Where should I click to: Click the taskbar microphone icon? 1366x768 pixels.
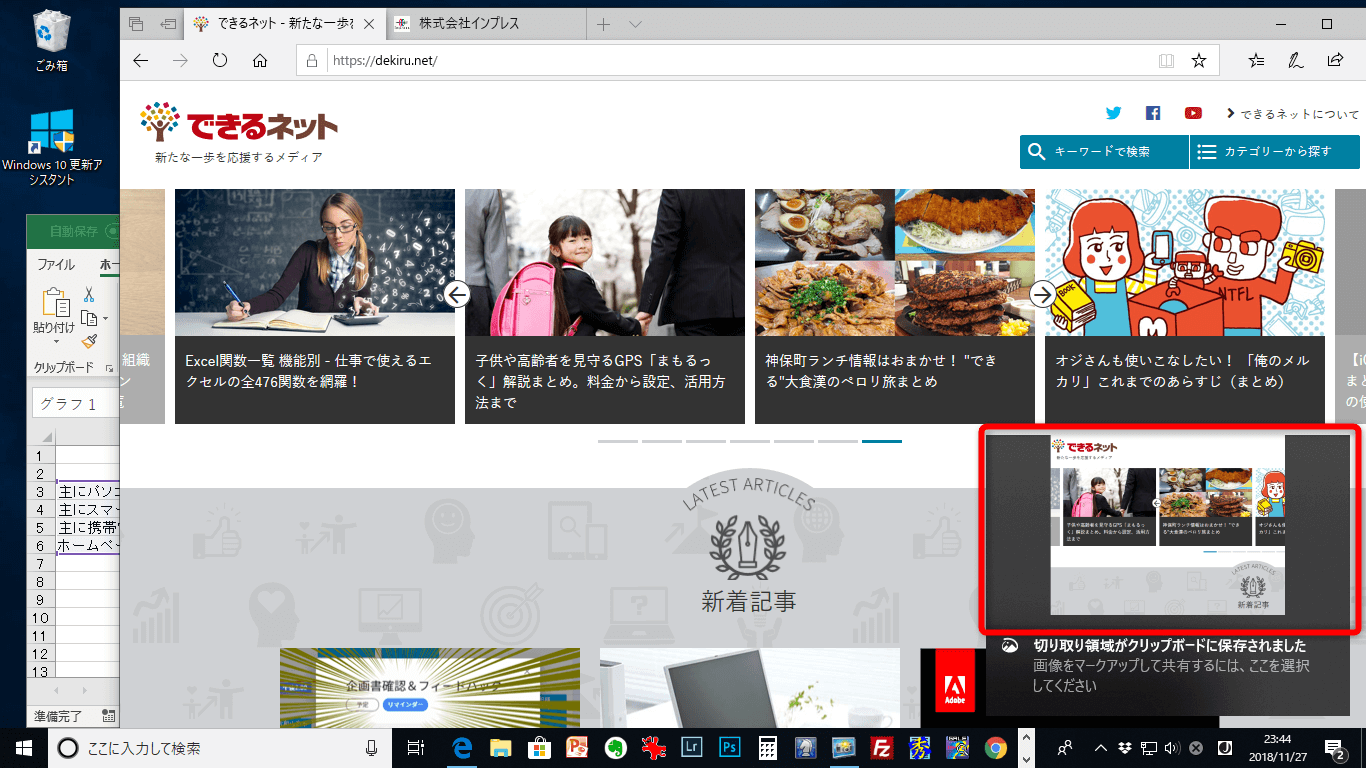coord(372,747)
